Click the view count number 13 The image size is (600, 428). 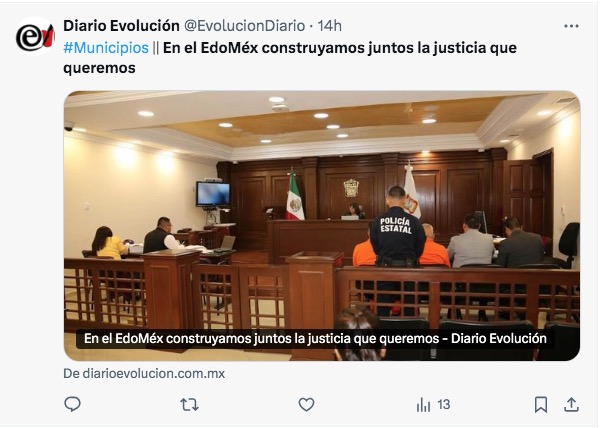coord(443,404)
